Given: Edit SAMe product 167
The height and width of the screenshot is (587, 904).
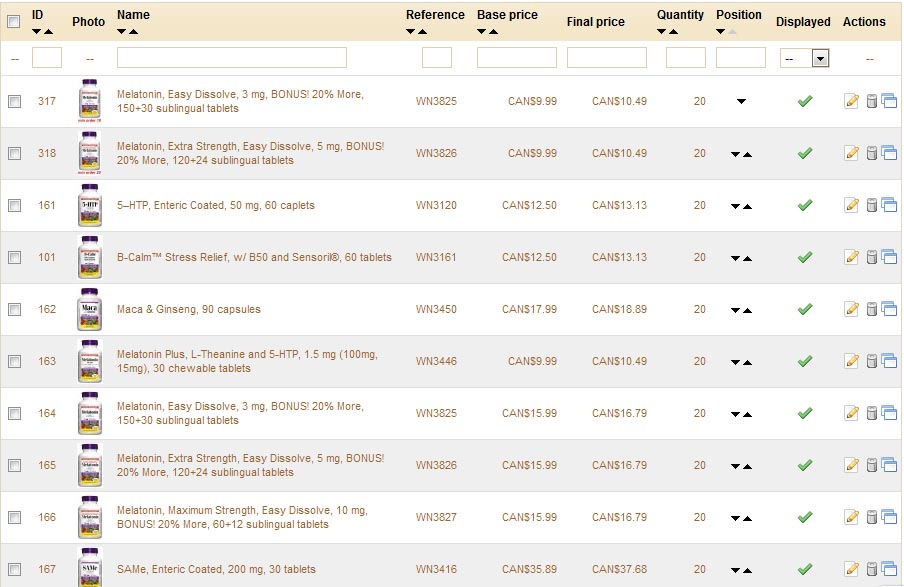Looking at the screenshot, I should pyautogui.click(x=852, y=569).
